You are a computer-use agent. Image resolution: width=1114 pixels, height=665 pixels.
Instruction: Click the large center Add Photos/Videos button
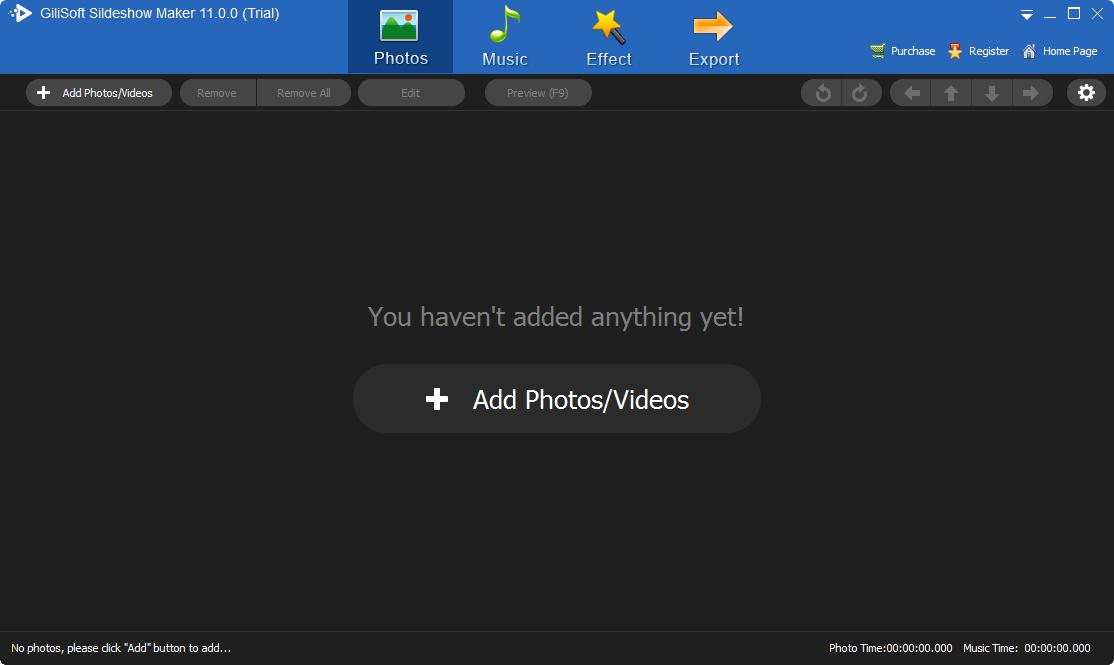coord(557,399)
